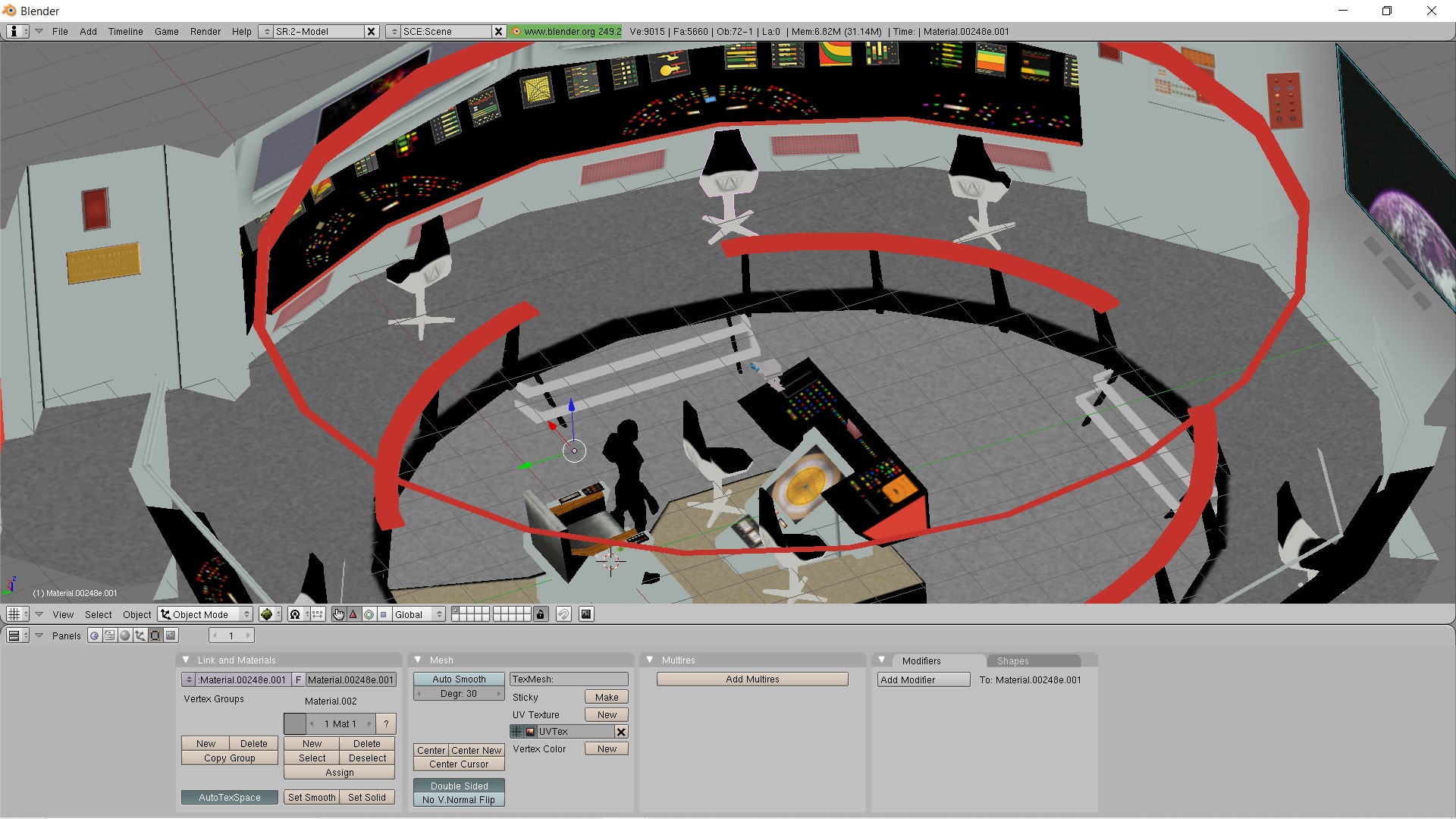Open www.blender.org link in header
The image size is (1456, 819).
(x=566, y=32)
